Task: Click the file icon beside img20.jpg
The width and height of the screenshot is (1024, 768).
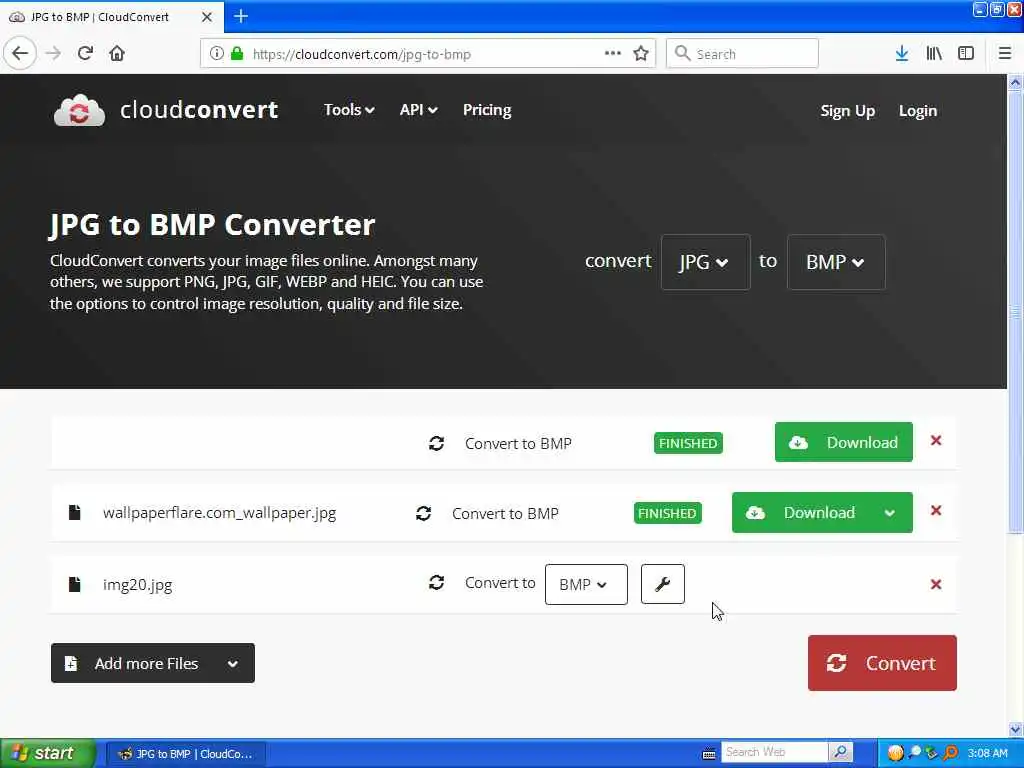Action: click(74, 584)
